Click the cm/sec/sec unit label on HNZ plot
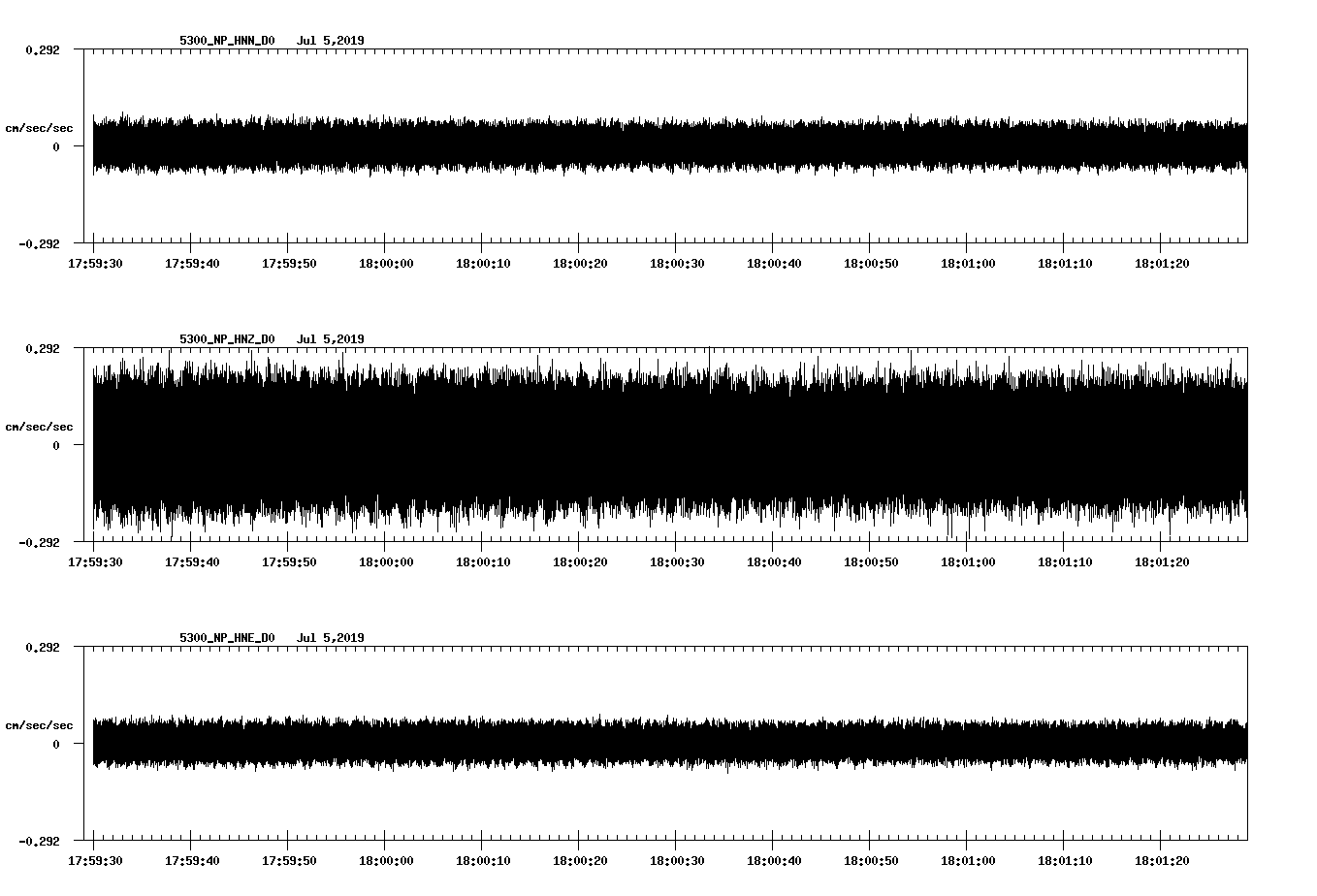Viewport: 1317px width, 896px height. [x=39, y=427]
